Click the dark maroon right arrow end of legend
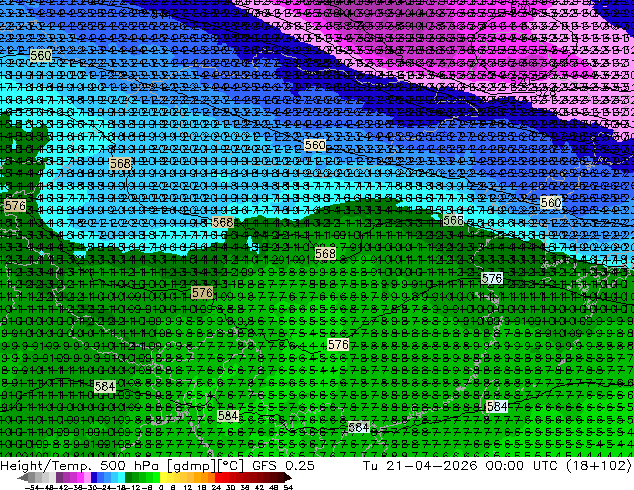Screen dimensions: 634x490 pyautogui.click(x=288, y=477)
